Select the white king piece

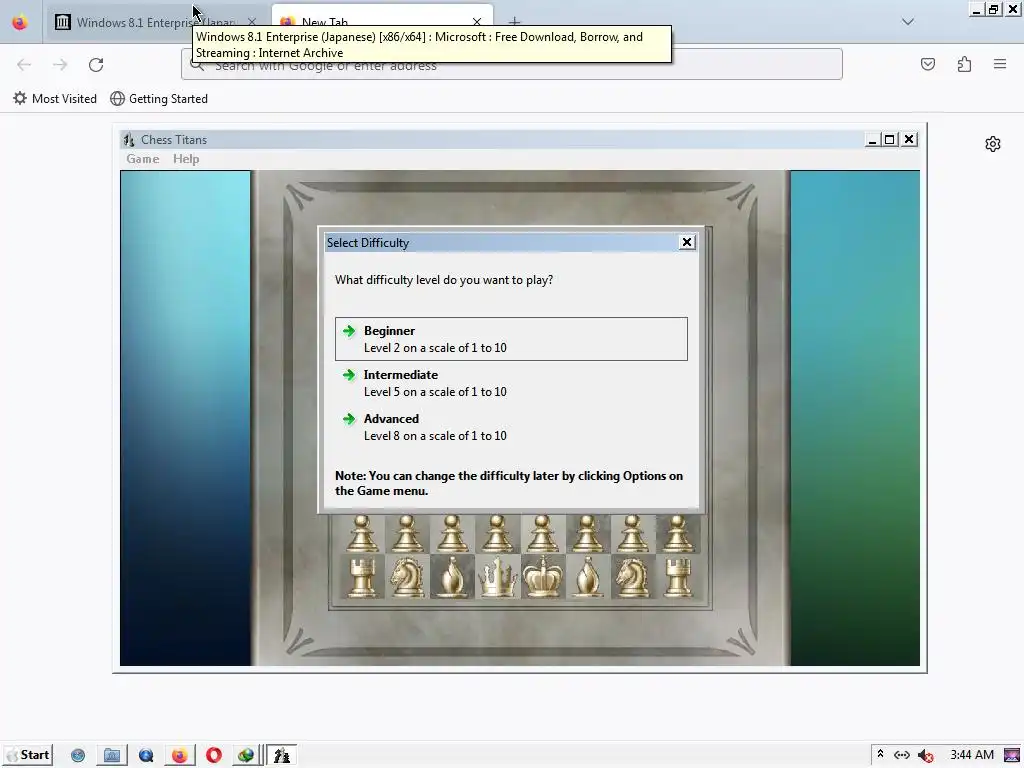pyautogui.click(x=543, y=577)
